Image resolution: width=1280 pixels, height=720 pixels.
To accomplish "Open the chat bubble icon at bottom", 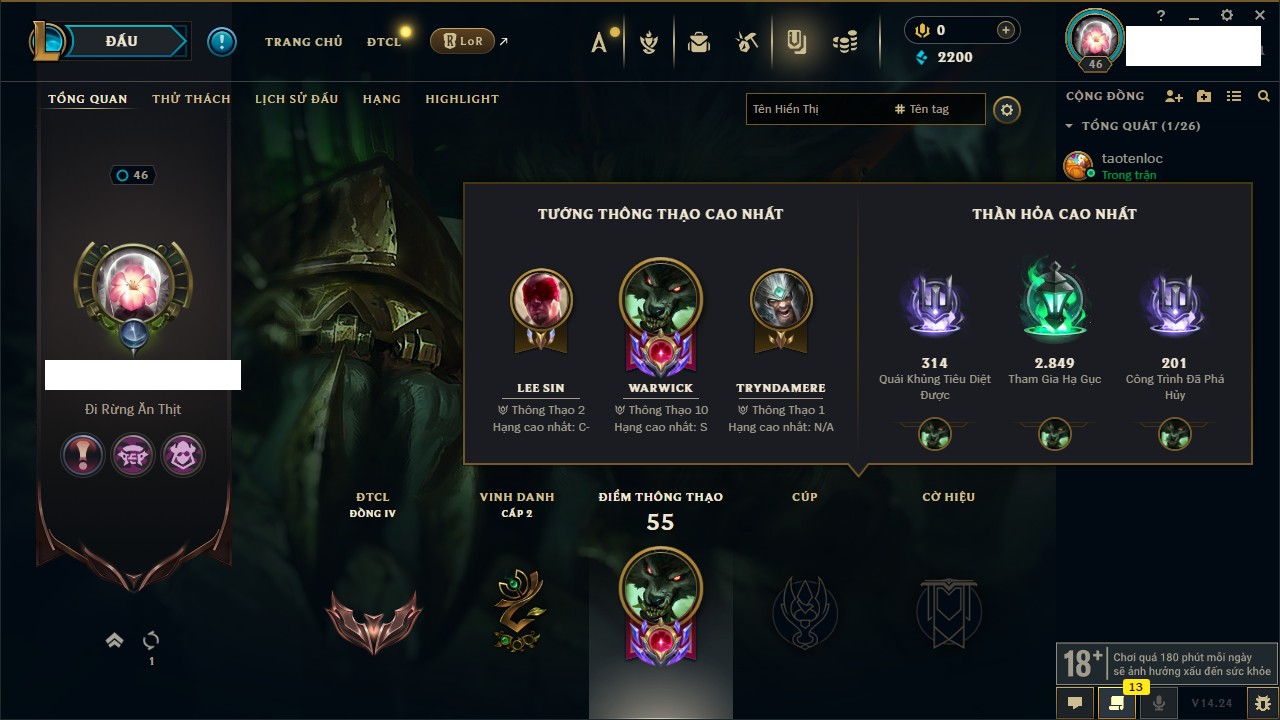I will 1075,703.
